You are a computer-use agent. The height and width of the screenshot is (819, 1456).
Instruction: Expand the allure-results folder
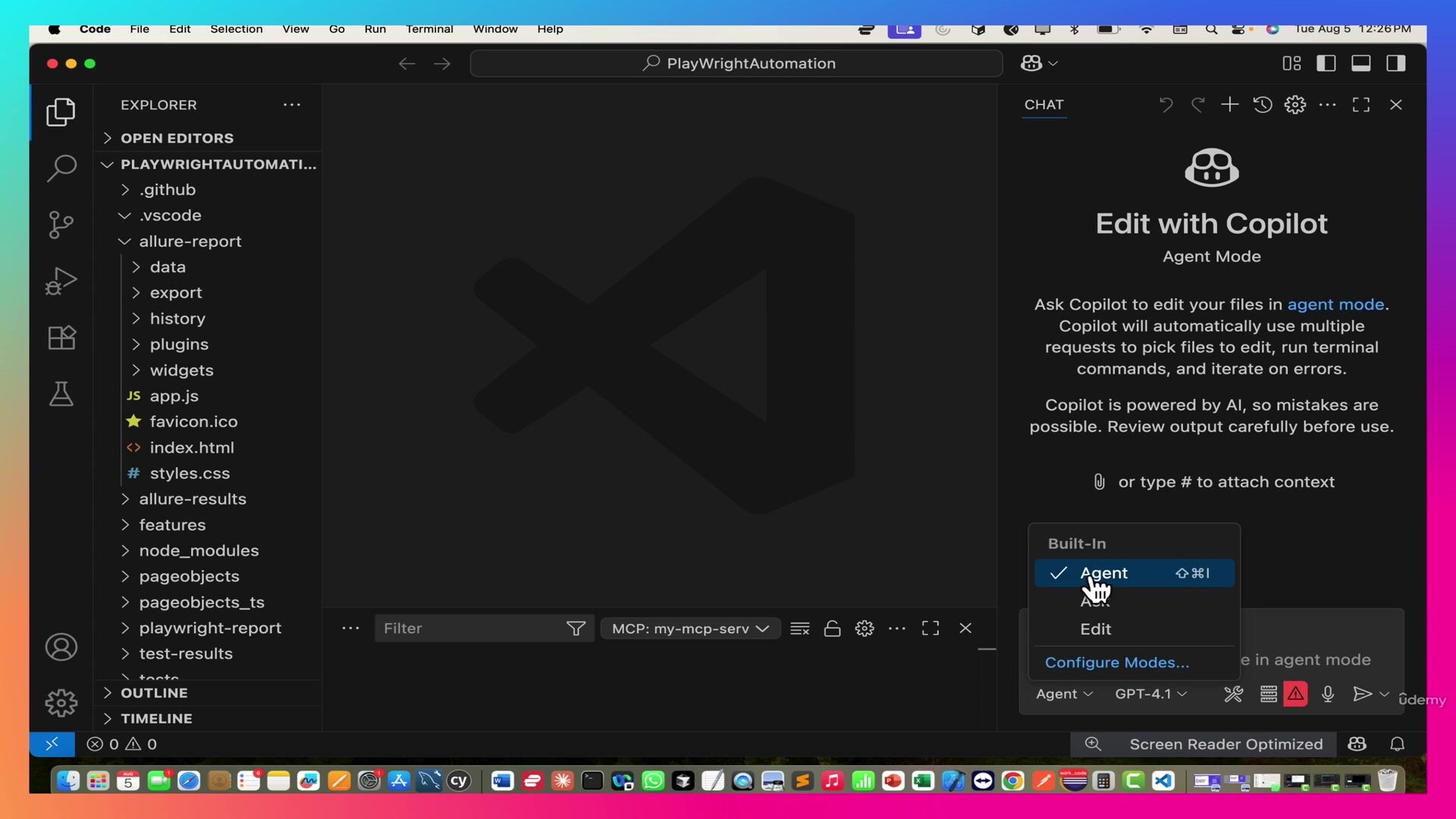pyautogui.click(x=193, y=499)
